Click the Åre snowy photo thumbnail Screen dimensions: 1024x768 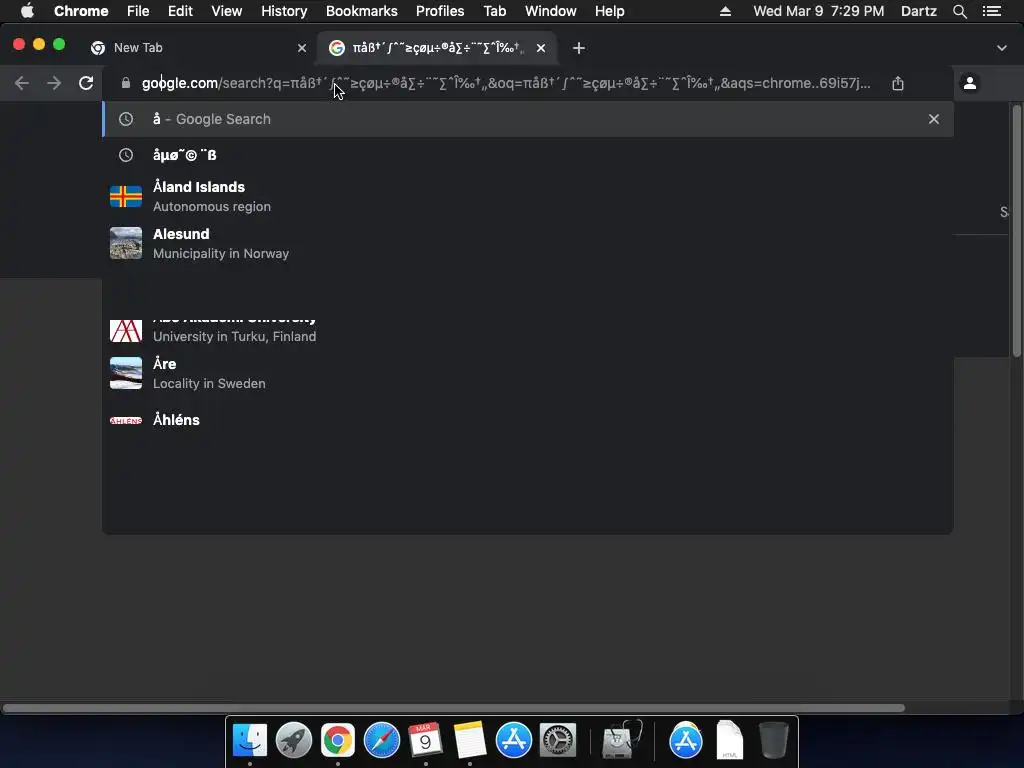[126, 373]
